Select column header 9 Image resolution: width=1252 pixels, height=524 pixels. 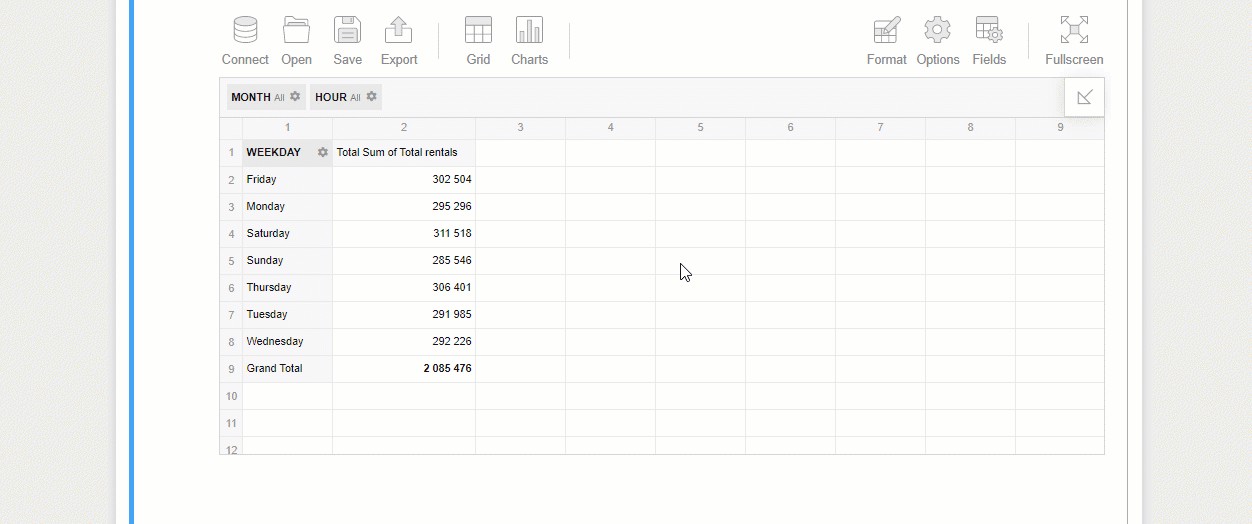[x=1060, y=128]
